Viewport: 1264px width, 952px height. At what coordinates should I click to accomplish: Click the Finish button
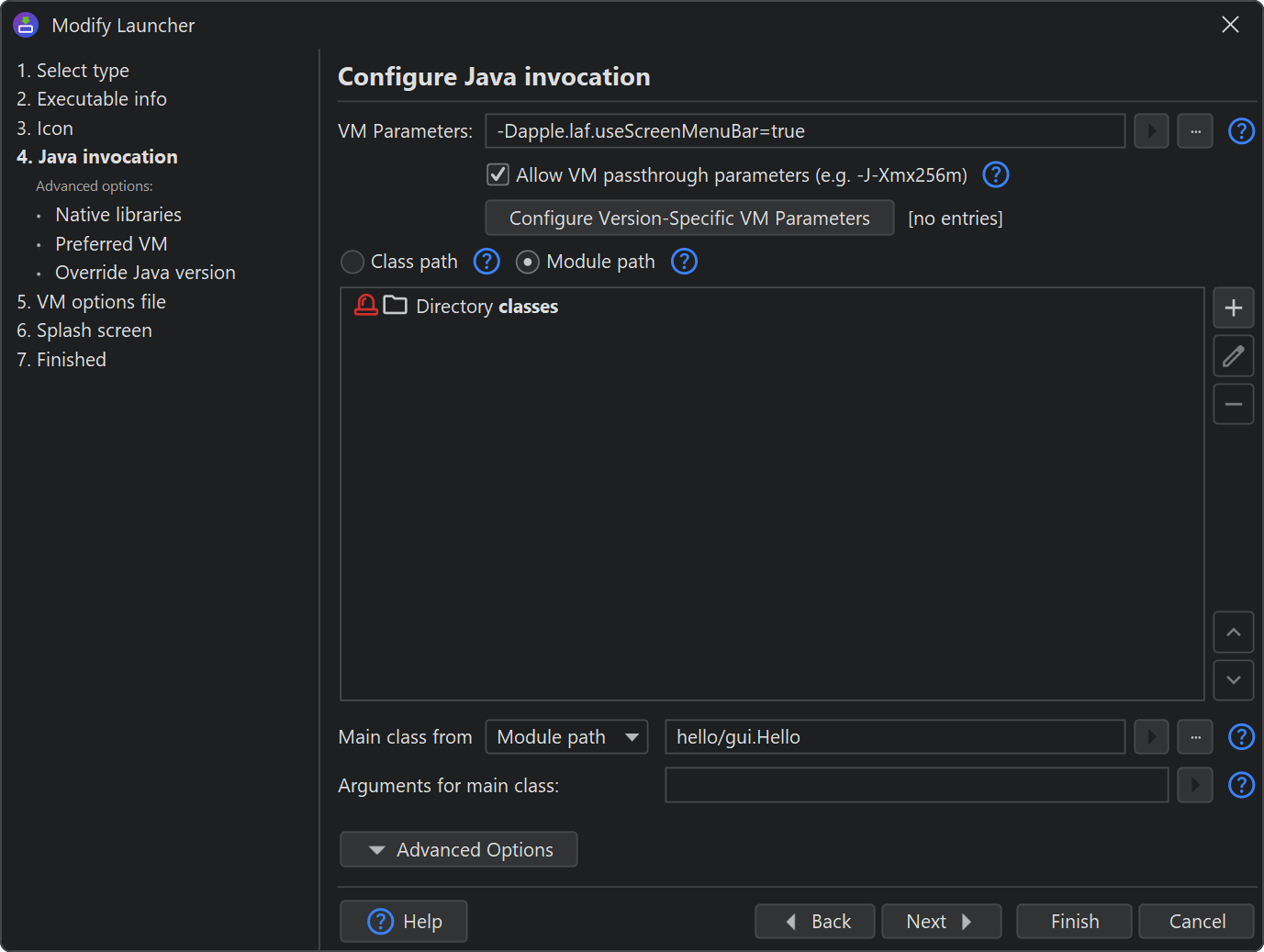tap(1074, 922)
